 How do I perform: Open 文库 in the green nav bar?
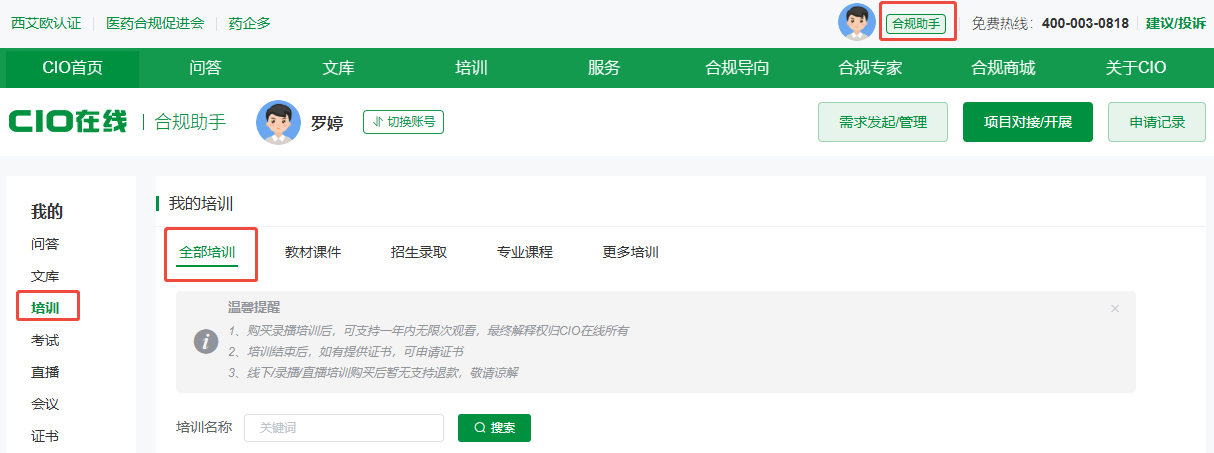pos(338,68)
